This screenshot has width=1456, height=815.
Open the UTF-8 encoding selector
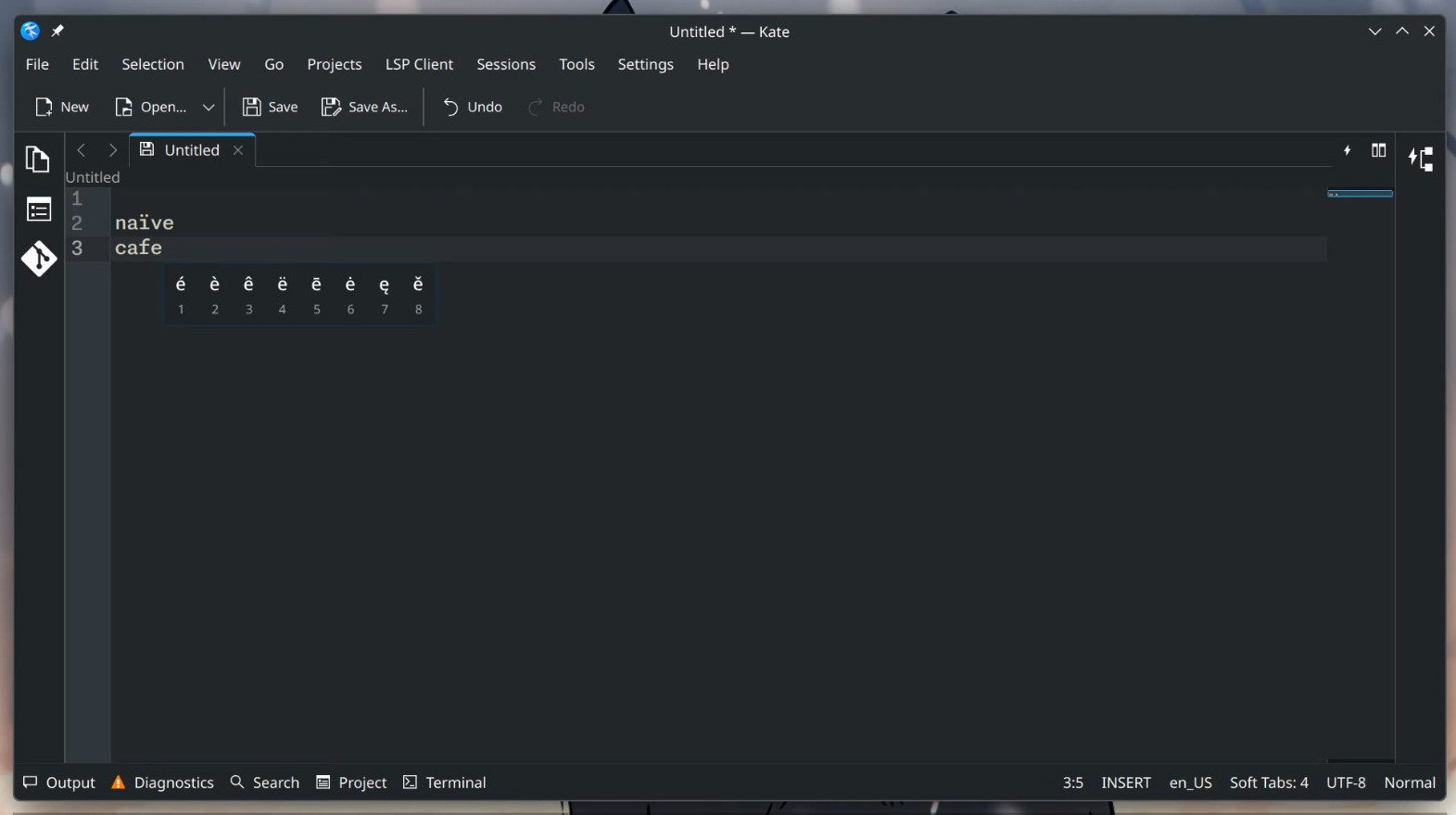point(1346,783)
